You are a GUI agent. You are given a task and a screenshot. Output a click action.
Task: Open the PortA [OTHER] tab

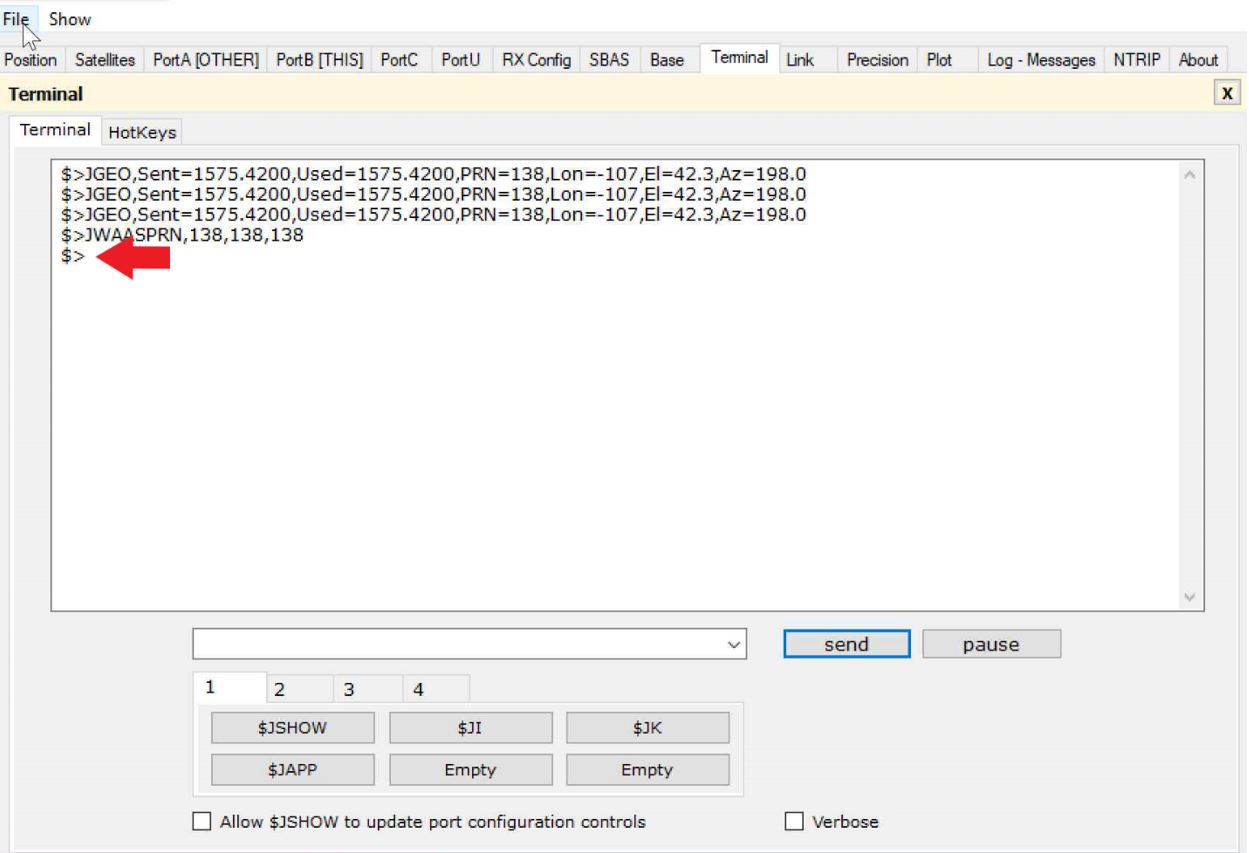click(x=206, y=60)
